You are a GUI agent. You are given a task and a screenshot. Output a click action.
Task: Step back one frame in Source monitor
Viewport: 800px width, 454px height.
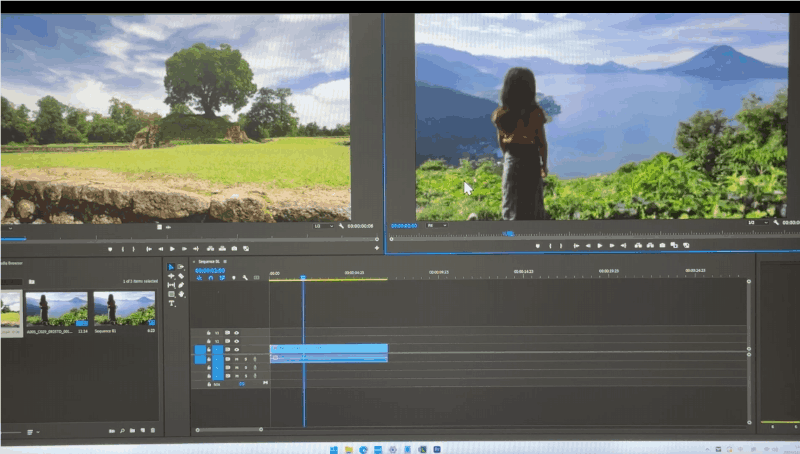(160, 249)
